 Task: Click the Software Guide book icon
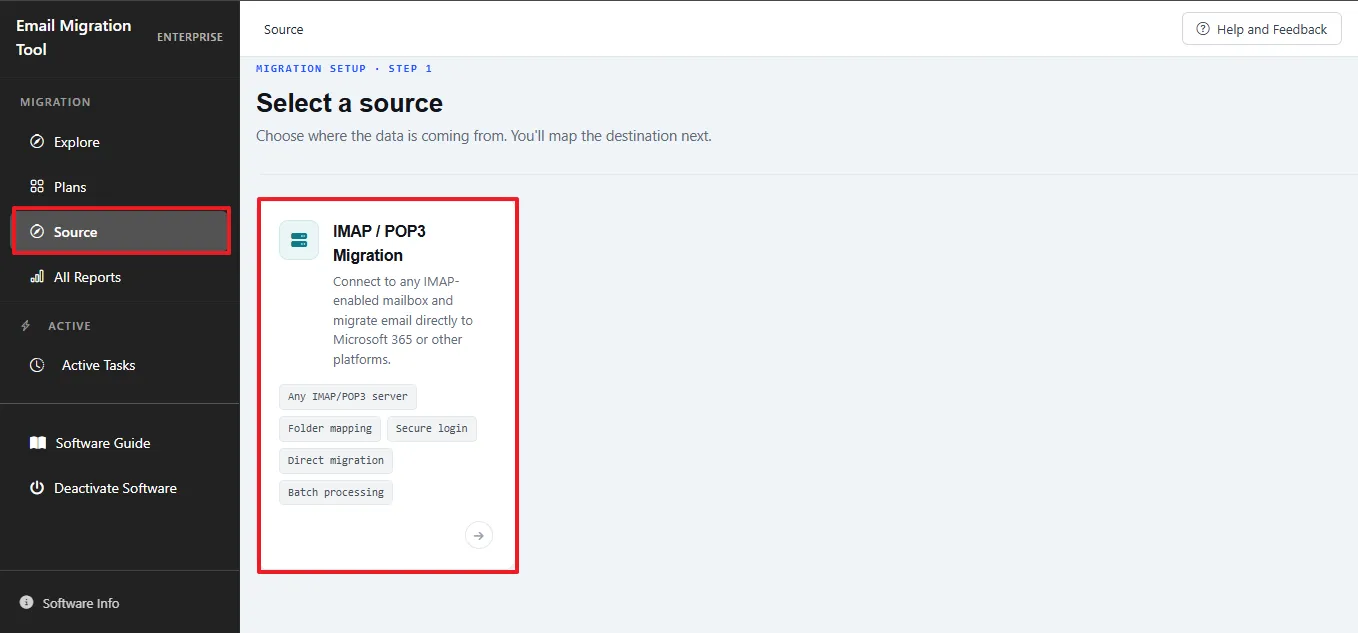pyautogui.click(x=37, y=443)
